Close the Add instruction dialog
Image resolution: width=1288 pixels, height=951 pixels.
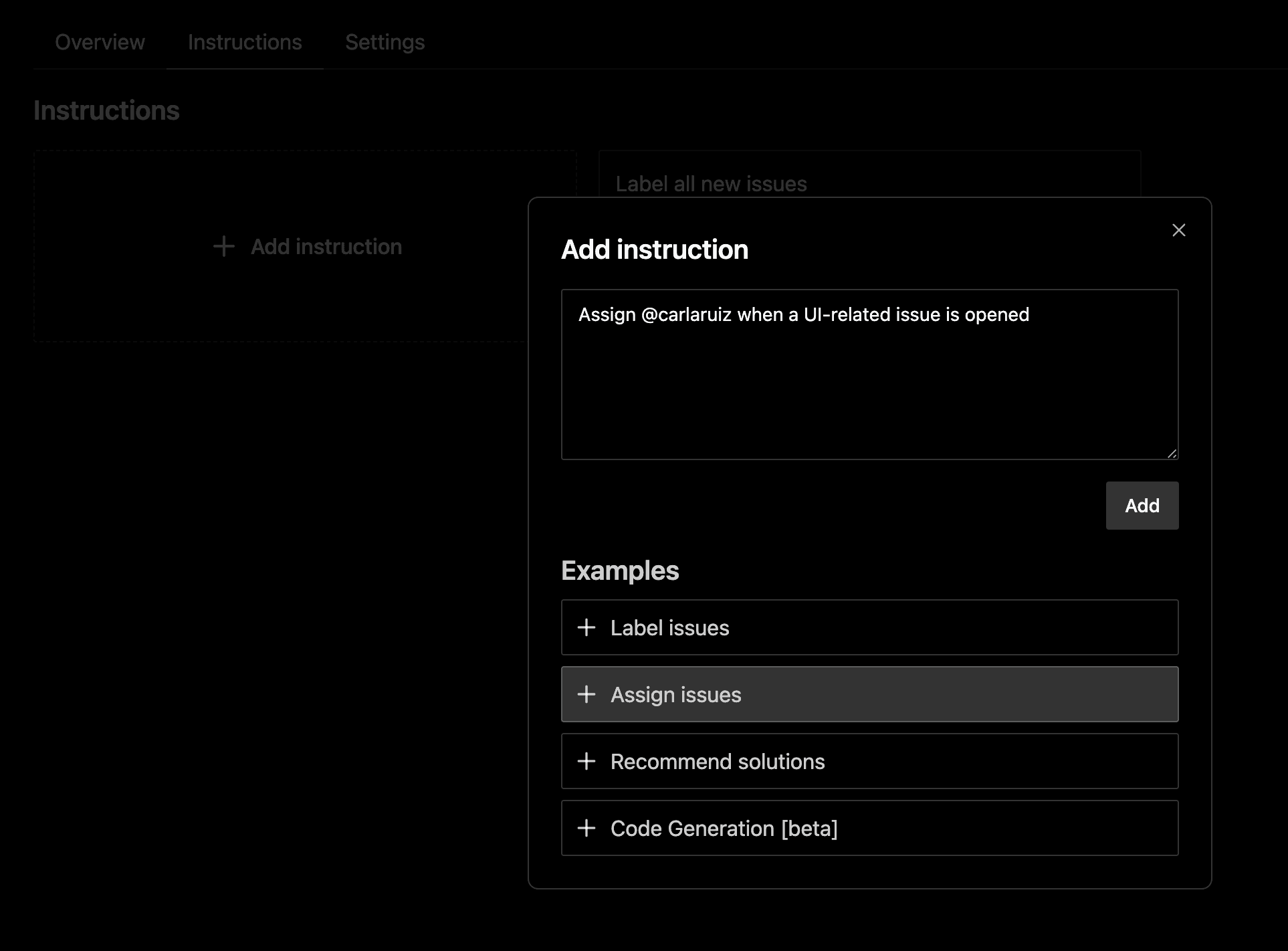[x=1178, y=230]
